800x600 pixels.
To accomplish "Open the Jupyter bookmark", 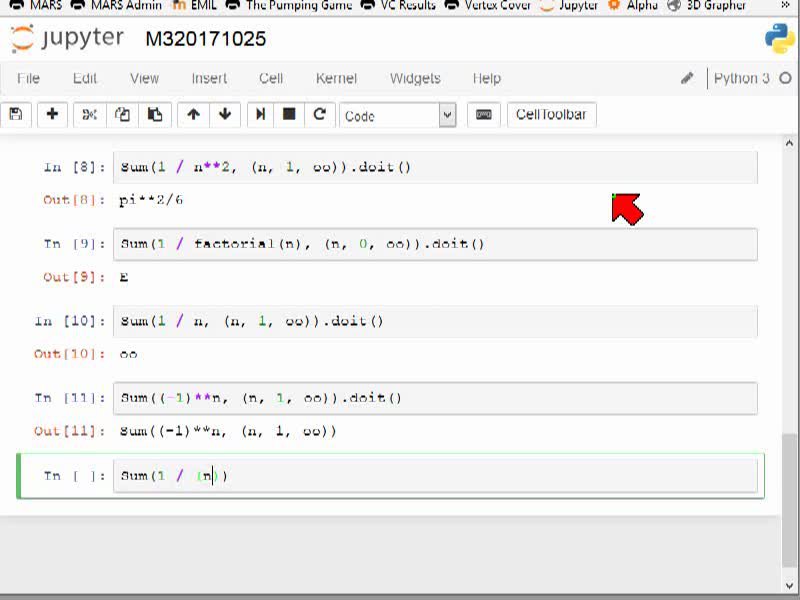I will [568, 5].
